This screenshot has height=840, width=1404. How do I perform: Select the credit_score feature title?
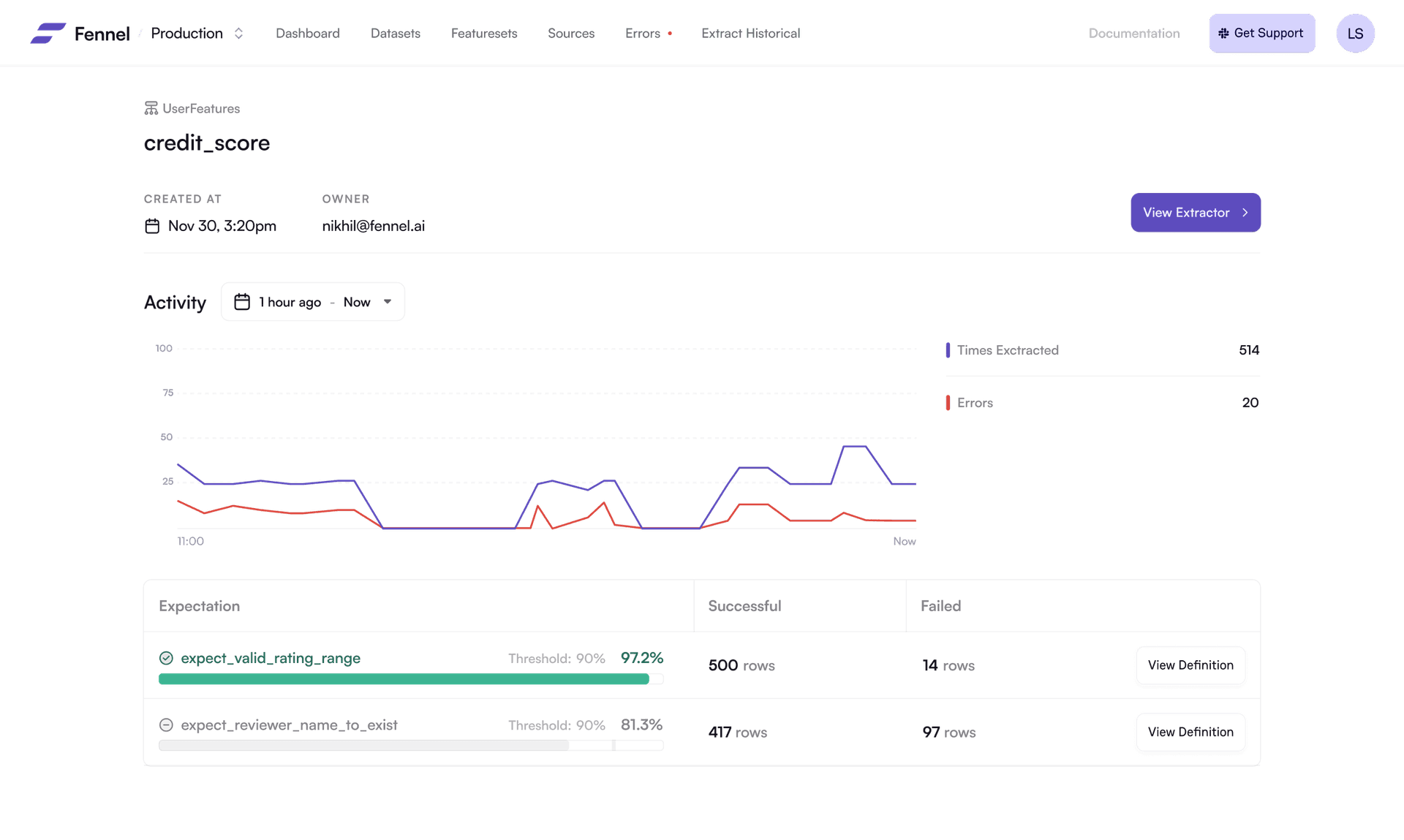pos(207,143)
